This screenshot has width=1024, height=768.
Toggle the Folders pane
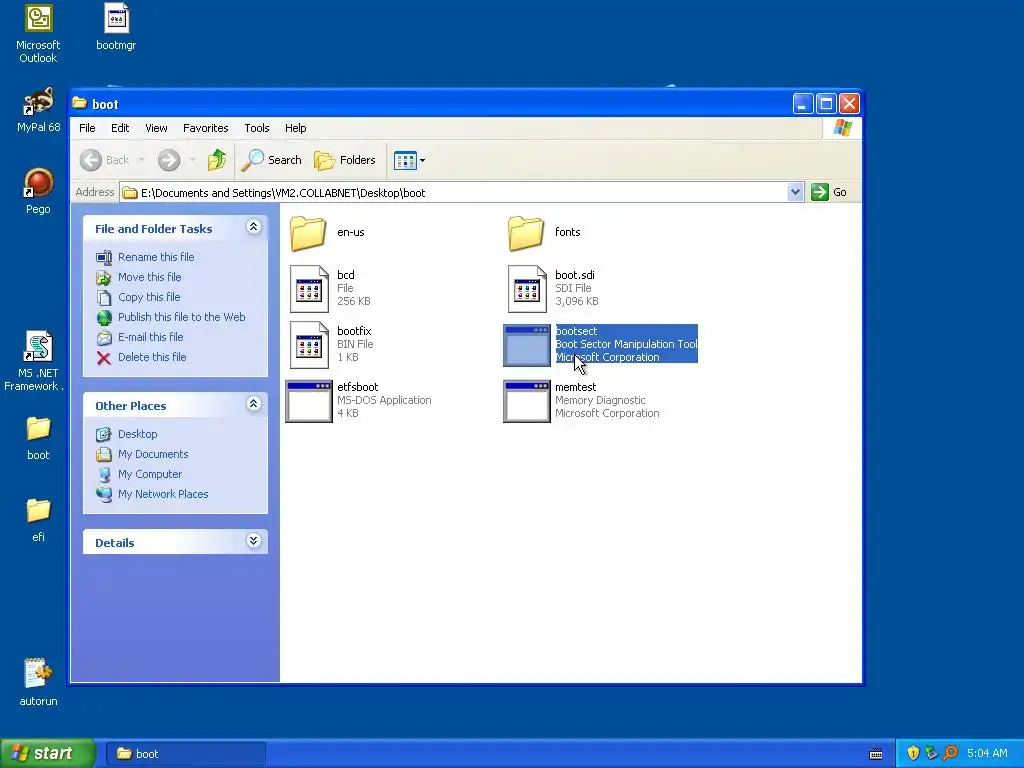click(x=345, y=160)
